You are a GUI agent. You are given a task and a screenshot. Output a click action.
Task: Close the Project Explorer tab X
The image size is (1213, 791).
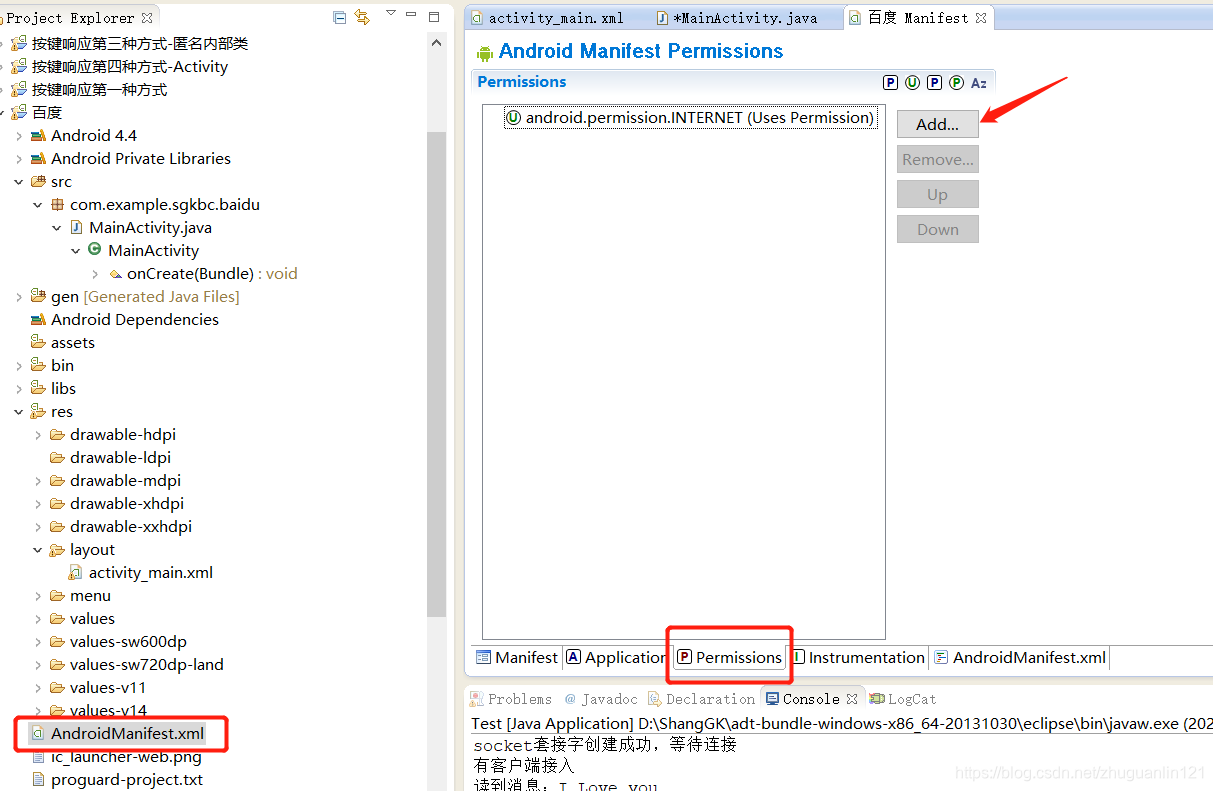point(147,18)
